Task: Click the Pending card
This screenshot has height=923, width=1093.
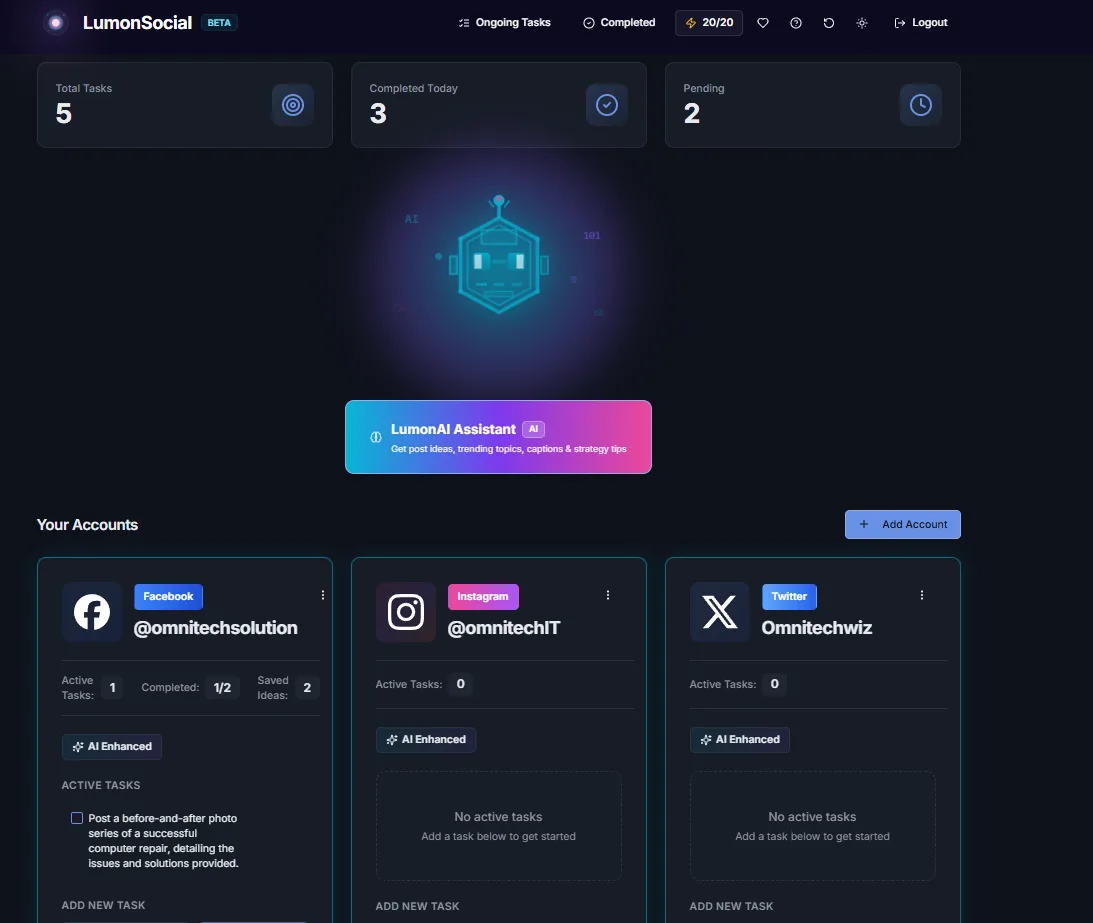Action: tap(813, 105)
